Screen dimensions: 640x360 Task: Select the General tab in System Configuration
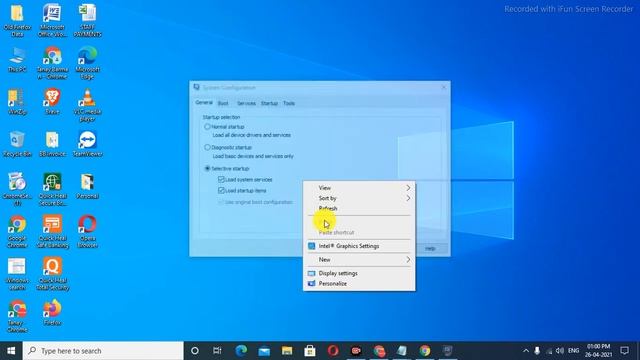click(x=204, y=102)
